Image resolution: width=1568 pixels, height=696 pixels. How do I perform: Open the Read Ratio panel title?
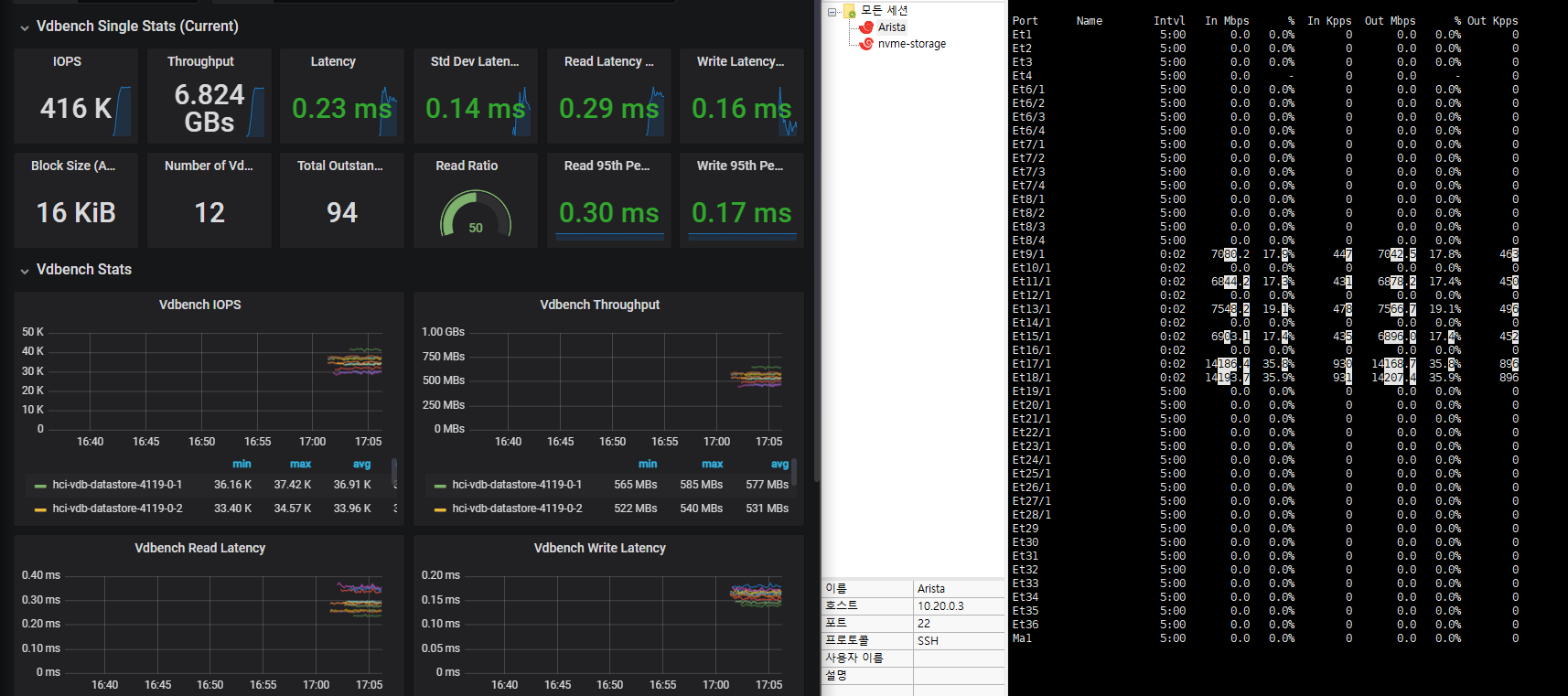point(467,166)
